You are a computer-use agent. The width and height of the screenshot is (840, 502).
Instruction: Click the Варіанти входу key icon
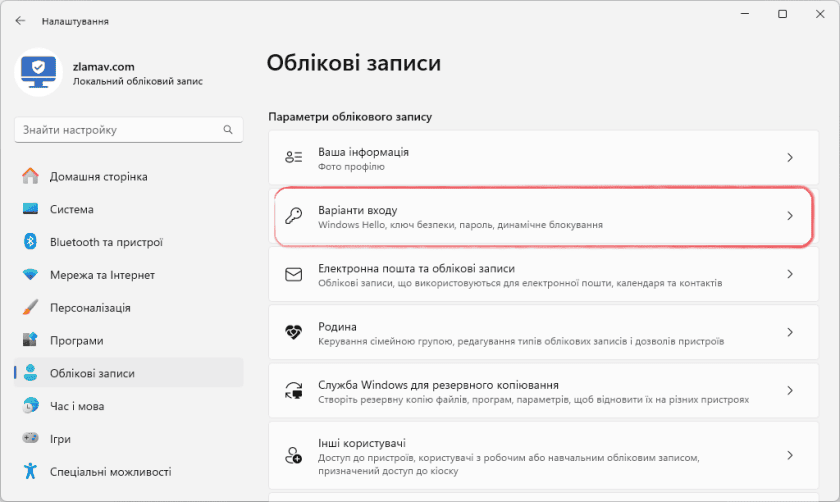click(x=294, y=215)
